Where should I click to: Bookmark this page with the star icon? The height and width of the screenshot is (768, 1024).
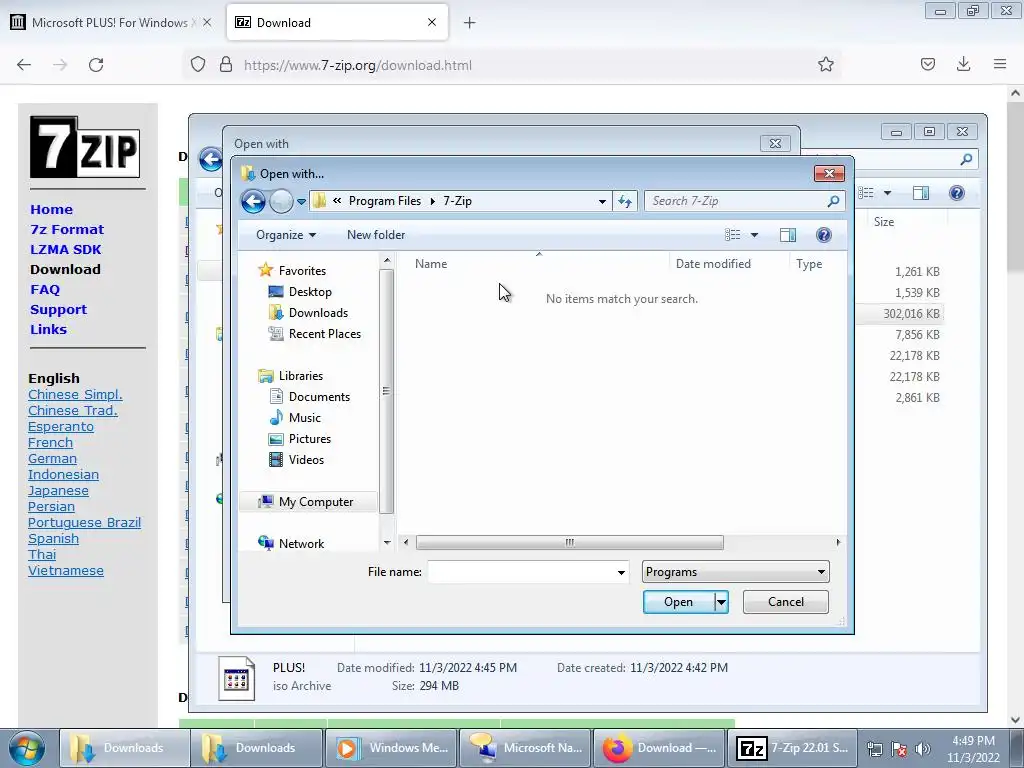(825, 65)
